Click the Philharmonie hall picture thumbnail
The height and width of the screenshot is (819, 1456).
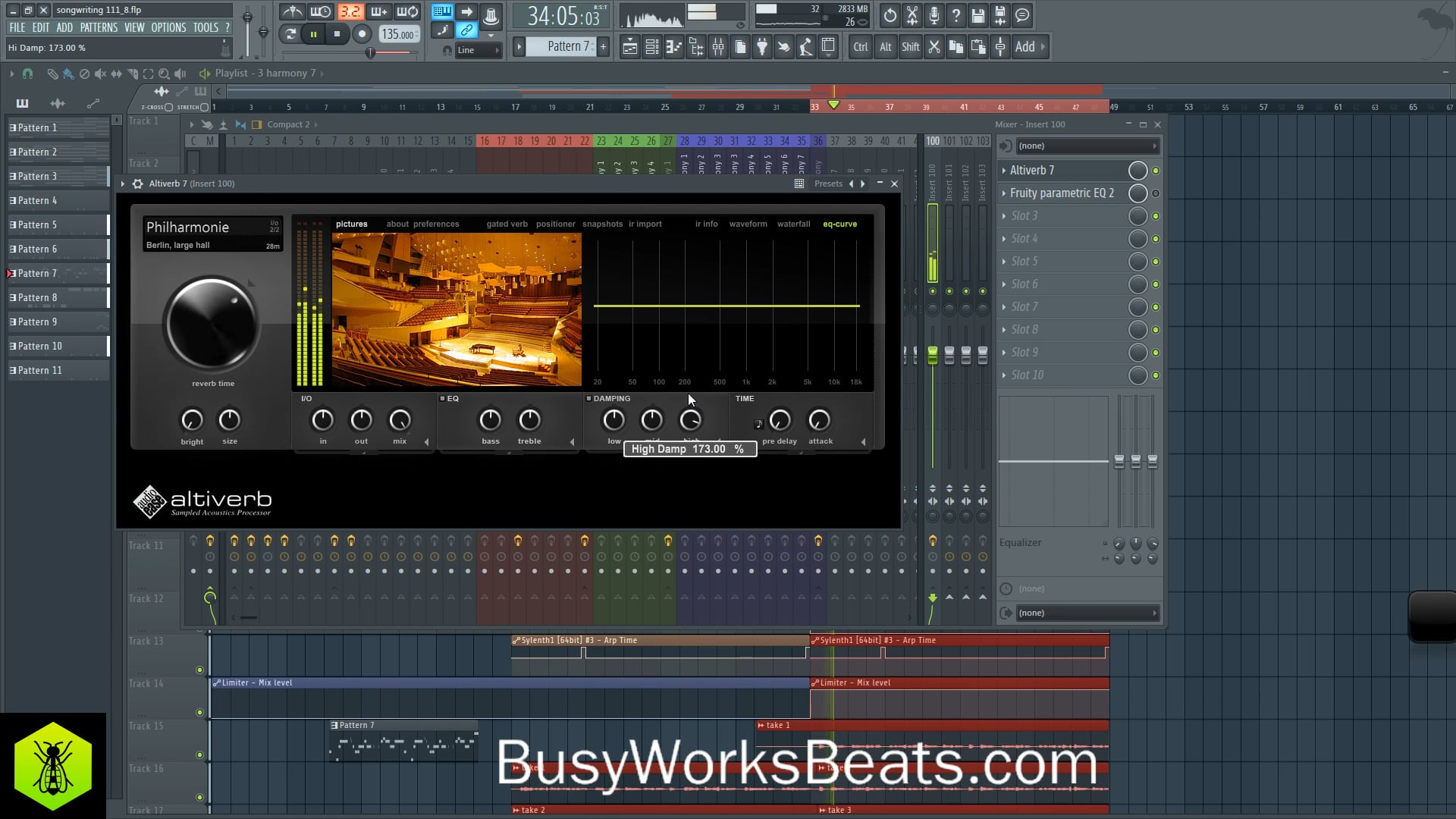coord(457,309)
